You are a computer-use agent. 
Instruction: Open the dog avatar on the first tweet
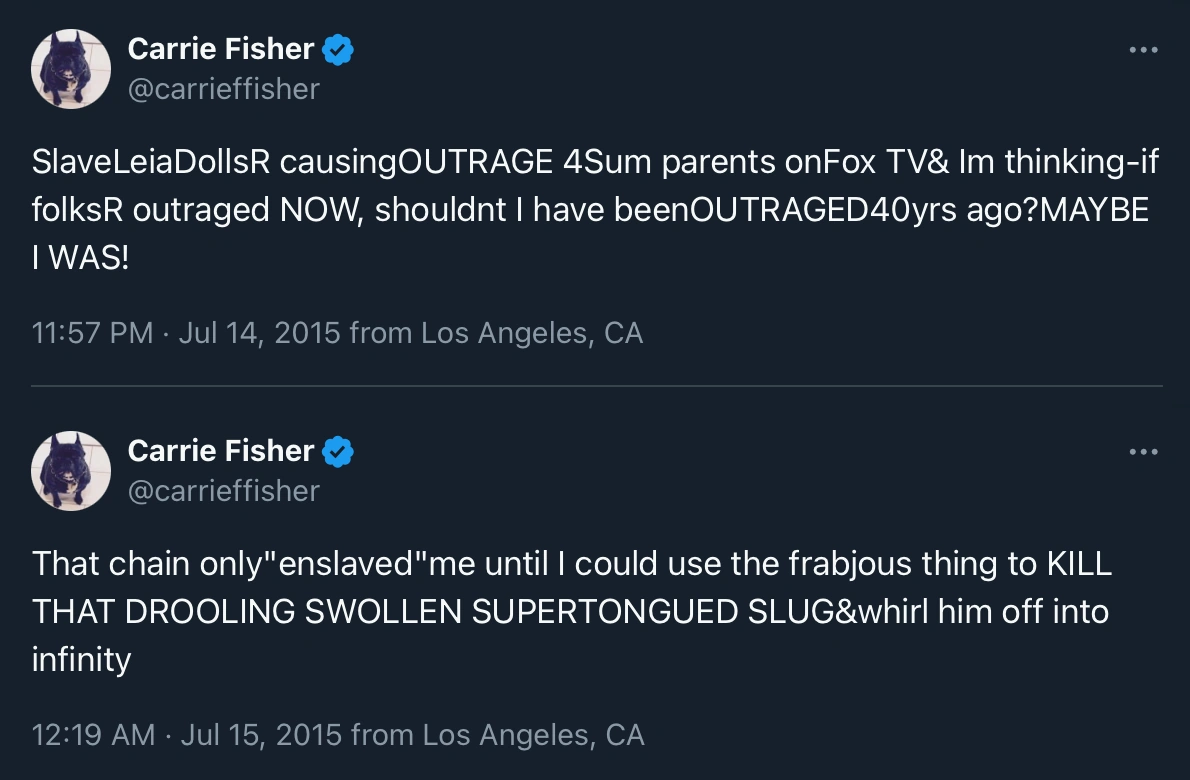click(70, 69)
